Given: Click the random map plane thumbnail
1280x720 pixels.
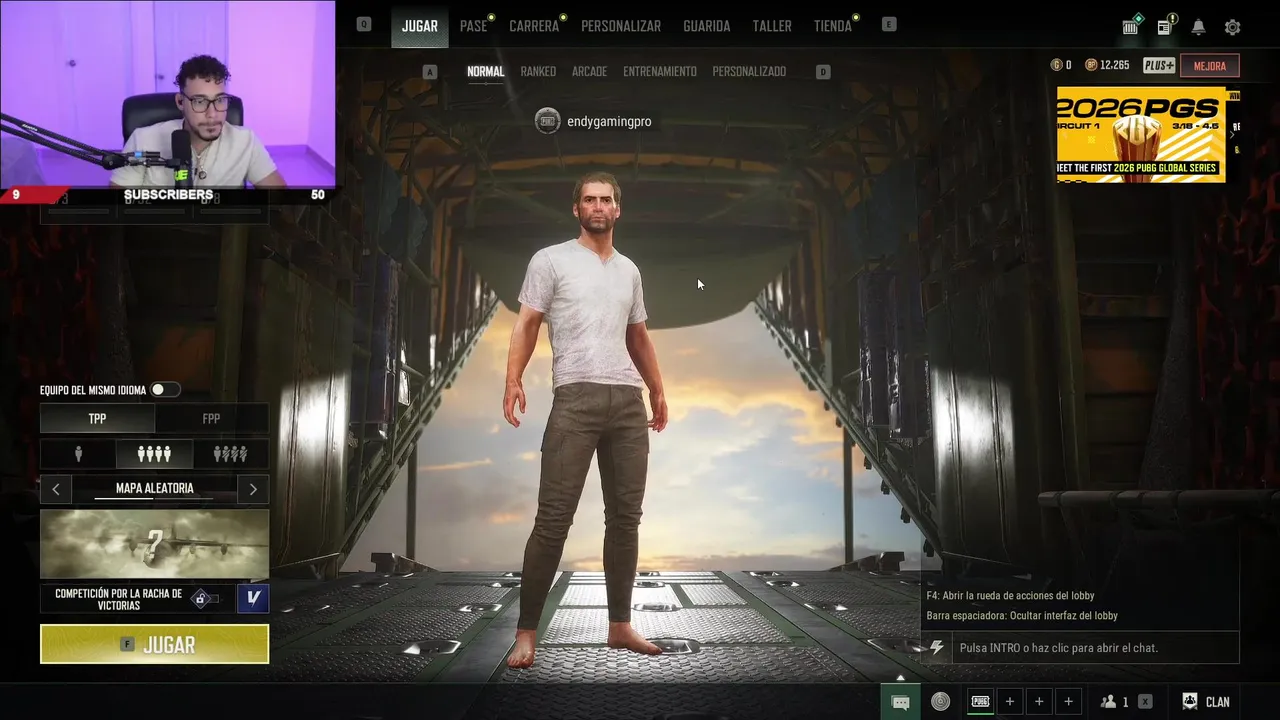Looking at the screenshot, I should click(154, 544).
